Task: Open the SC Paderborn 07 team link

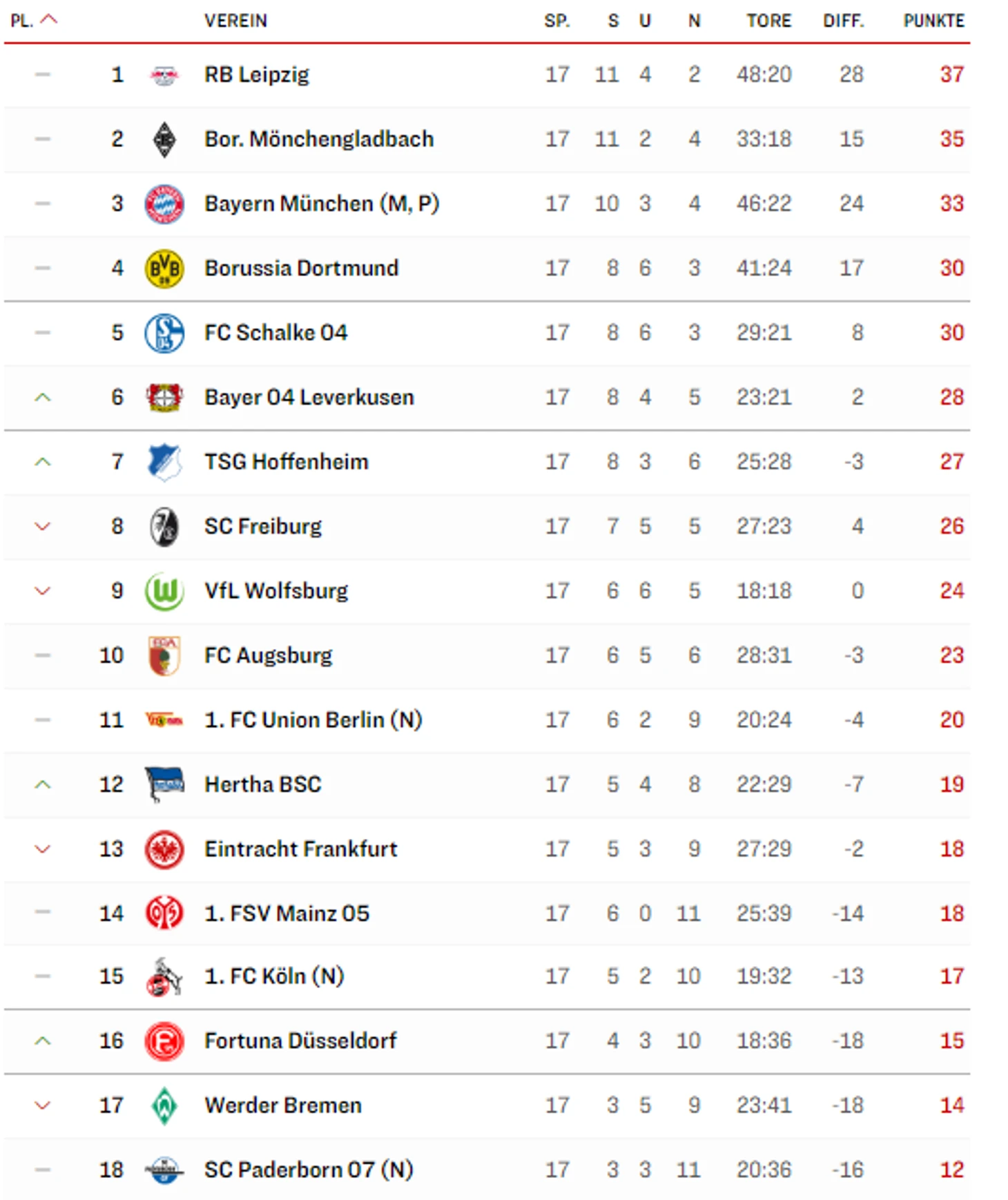Action: tap(309, 1170)
